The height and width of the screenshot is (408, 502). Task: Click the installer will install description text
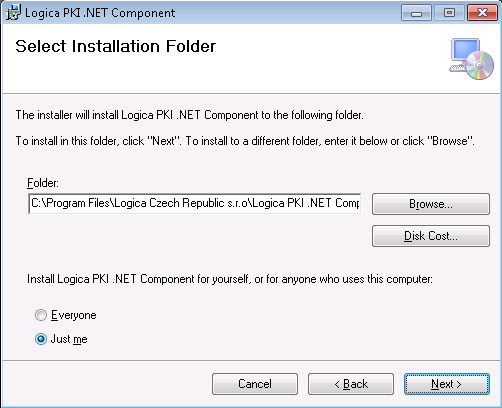pyautogui.click(x=189, y=115)
